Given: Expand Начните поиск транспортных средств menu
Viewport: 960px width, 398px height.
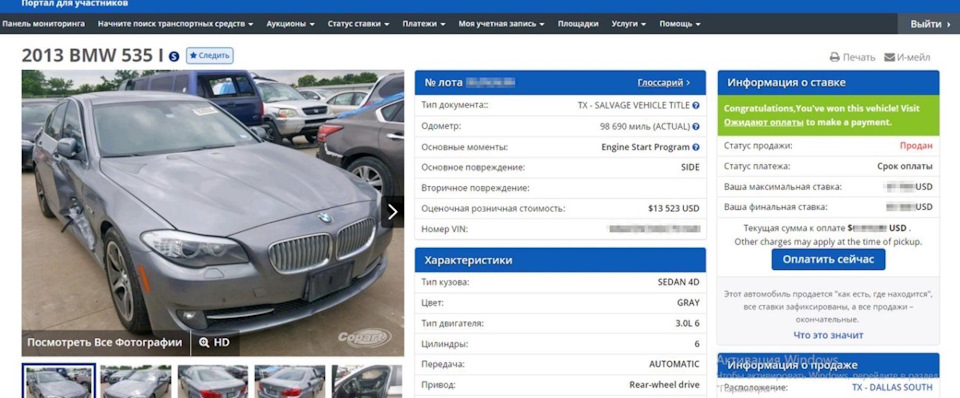Looking at the screenshot, I should pos(175,24).
